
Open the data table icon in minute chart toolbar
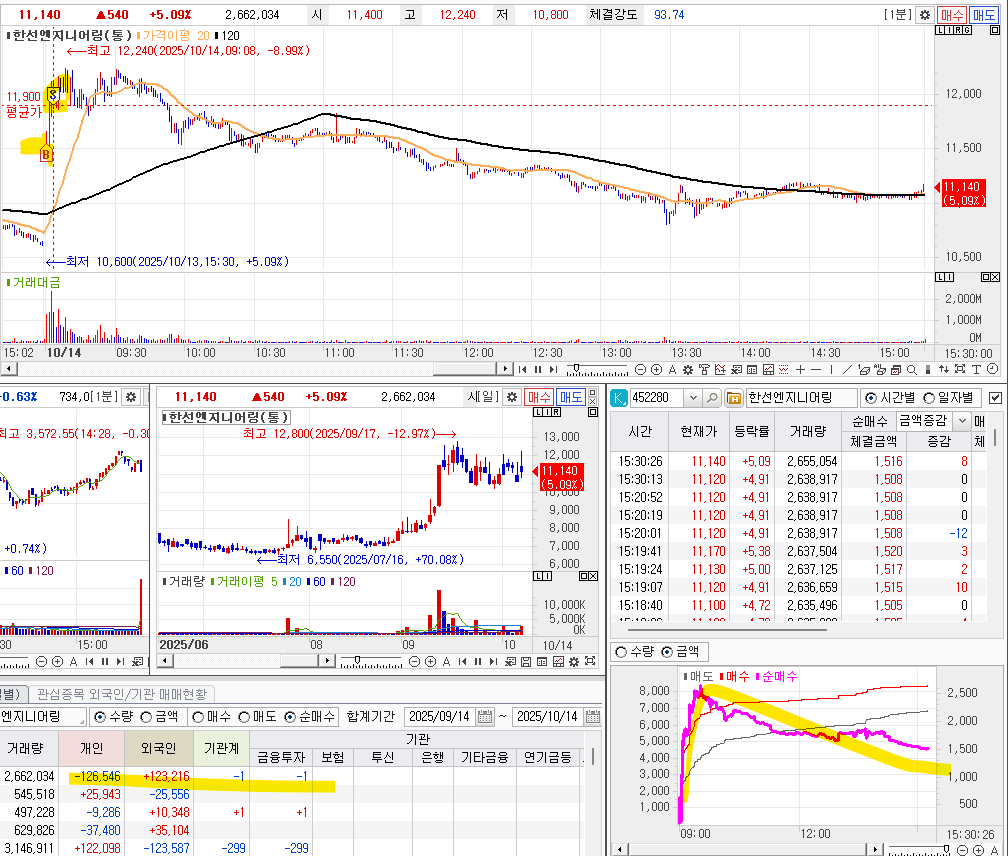[752, 370]
